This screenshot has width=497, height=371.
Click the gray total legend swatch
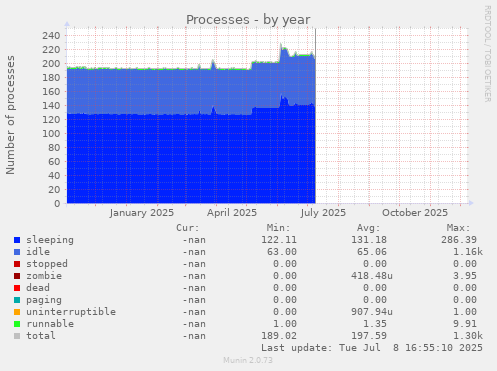coord(17,336)
